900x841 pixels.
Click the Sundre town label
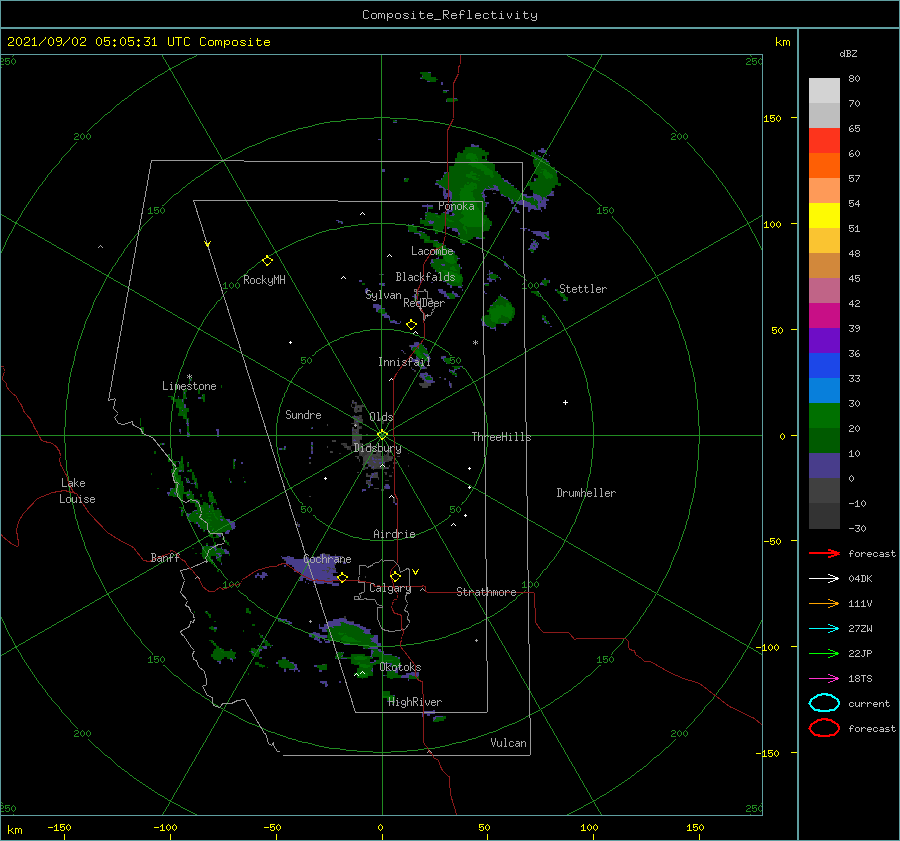coord(303,414)
